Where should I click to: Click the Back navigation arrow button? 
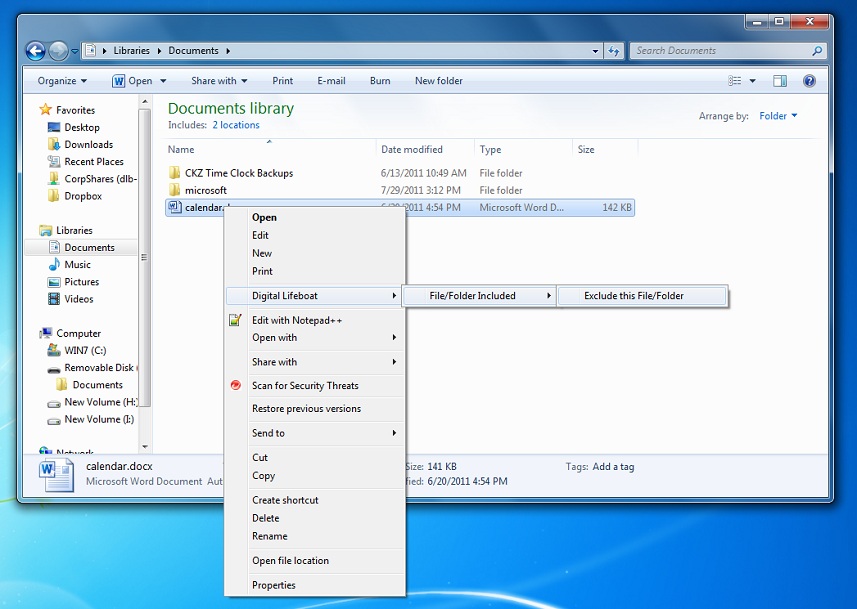(36, 51)
